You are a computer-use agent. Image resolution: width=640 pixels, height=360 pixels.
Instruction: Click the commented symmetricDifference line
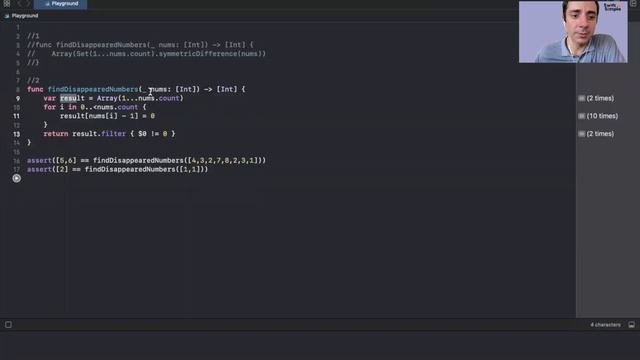coord(147,54)
